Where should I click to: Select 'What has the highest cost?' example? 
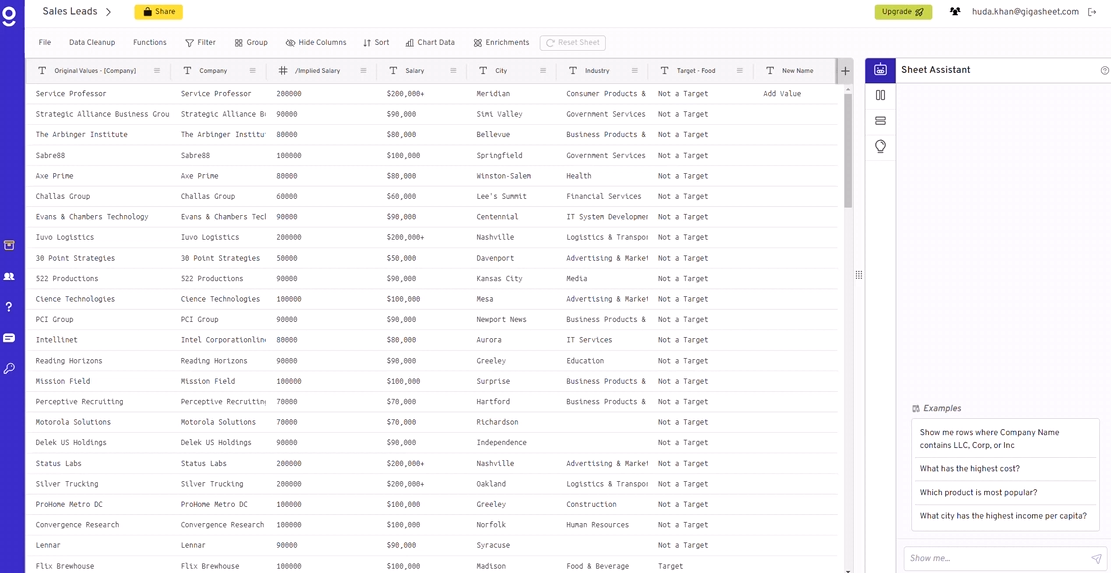click(1005, 469)
